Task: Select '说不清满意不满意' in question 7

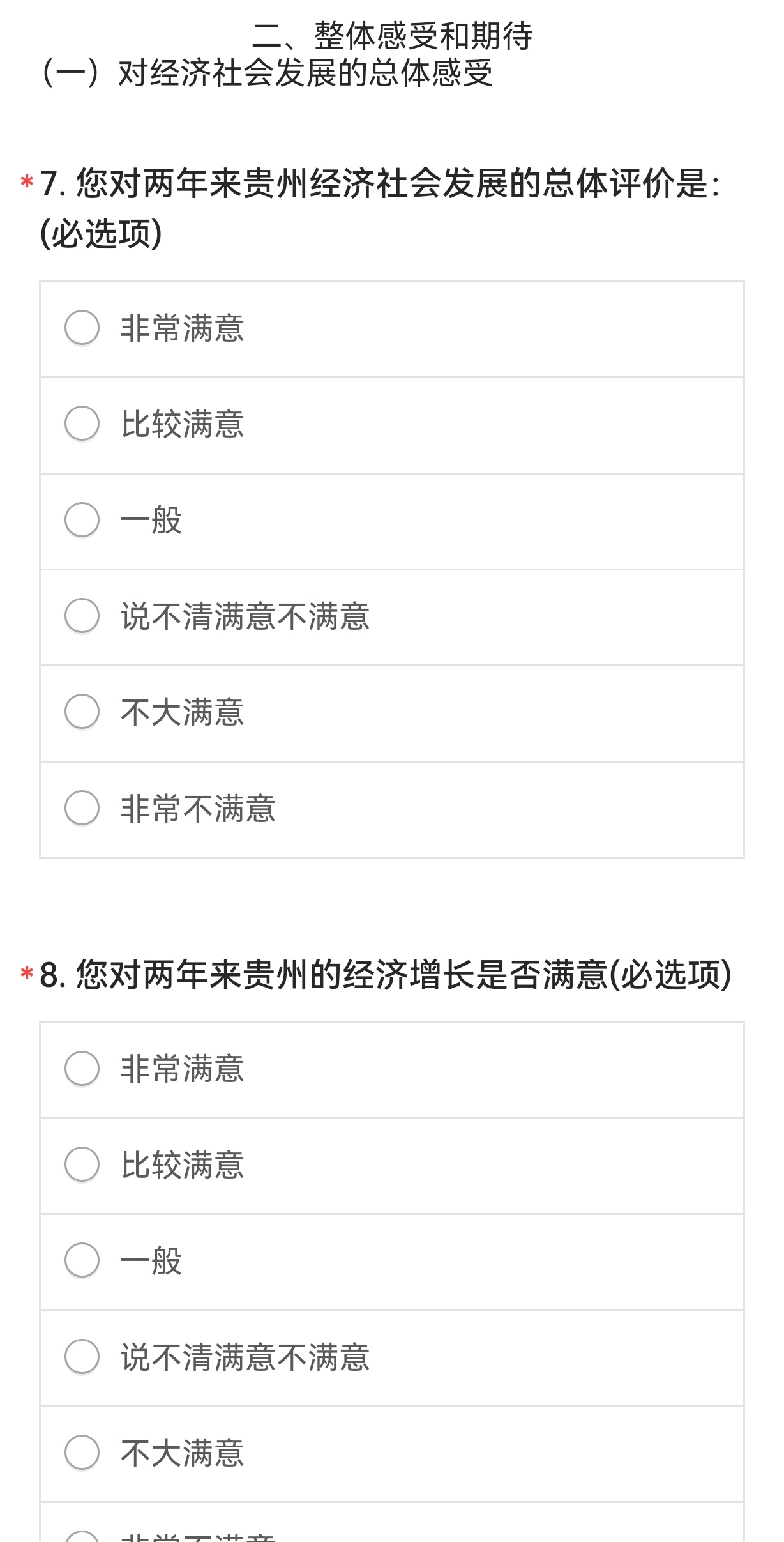Action: 82,616
